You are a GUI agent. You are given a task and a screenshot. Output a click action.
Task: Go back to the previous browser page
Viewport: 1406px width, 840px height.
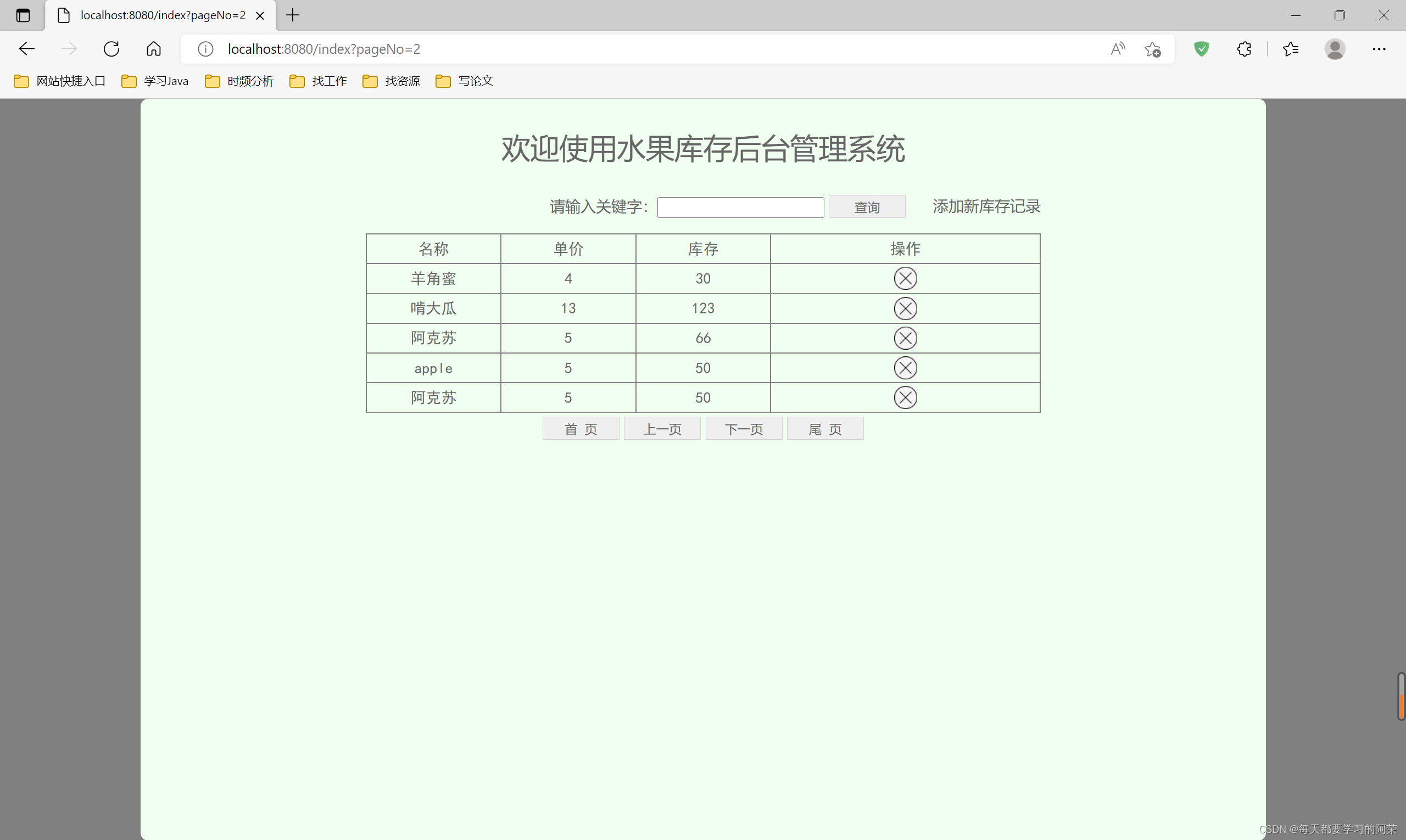click(x=26, y=49)
